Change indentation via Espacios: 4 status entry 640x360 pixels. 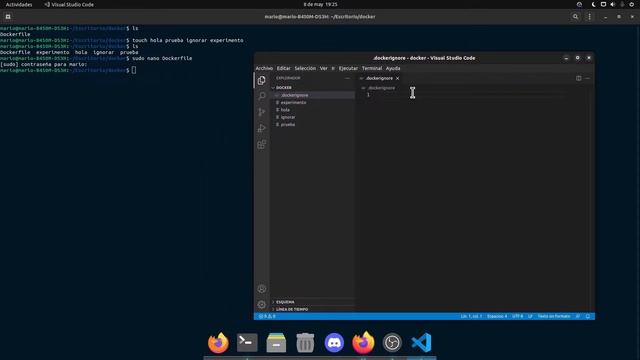click(497, 316)
